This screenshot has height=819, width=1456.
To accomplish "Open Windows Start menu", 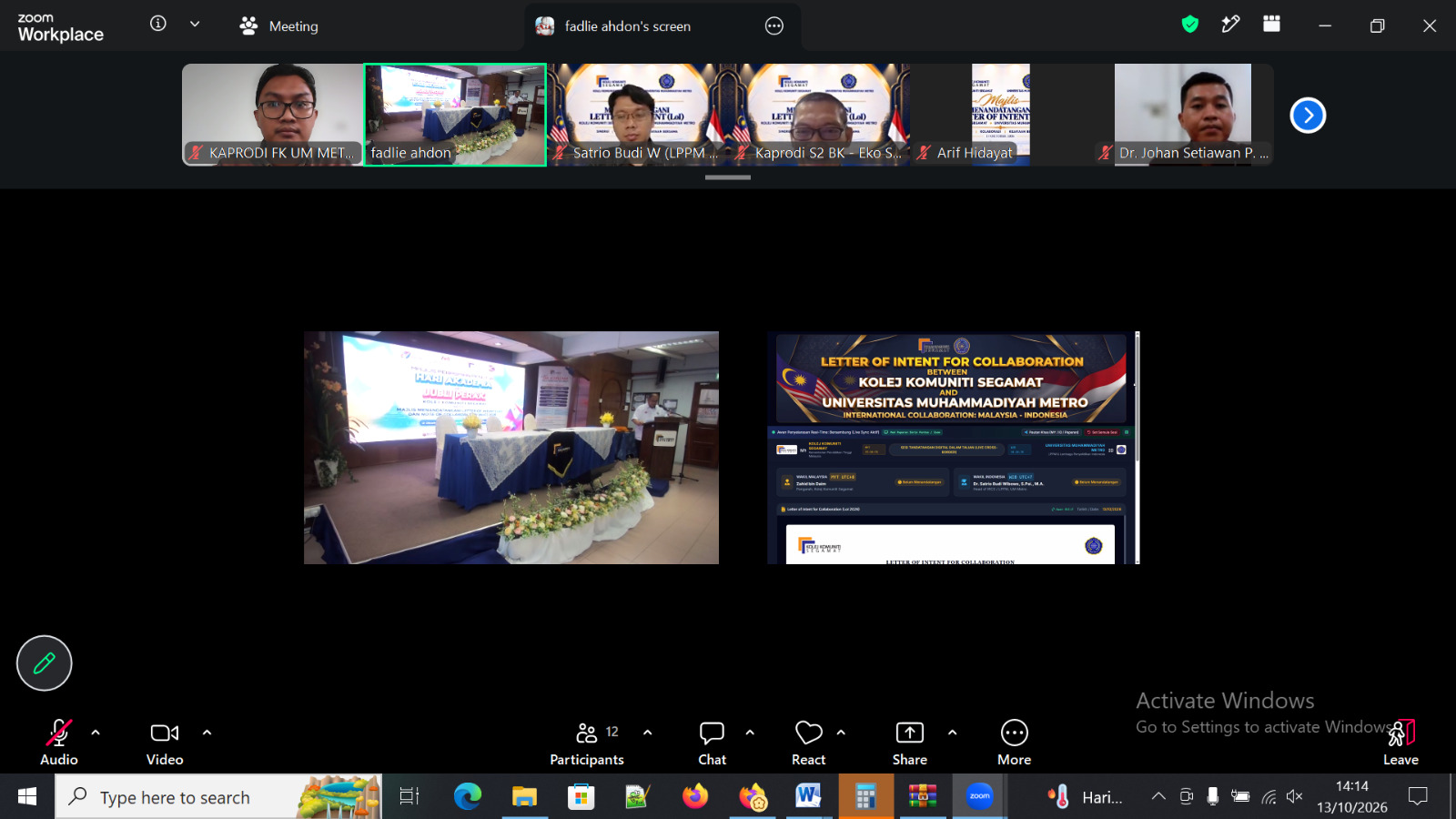I will [x=27, y=797].
